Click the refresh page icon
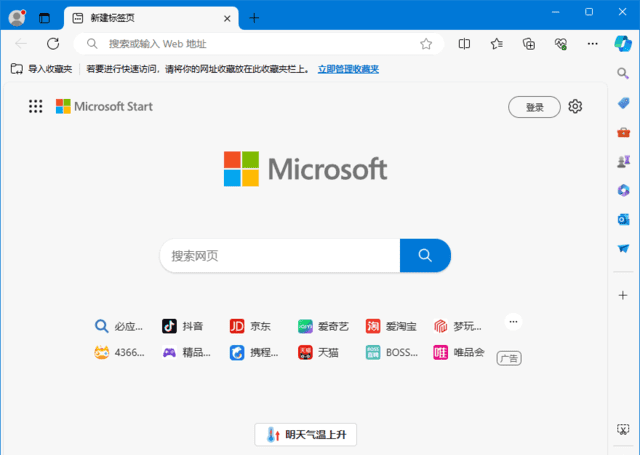640x455 pixels. tap(53, 44)
